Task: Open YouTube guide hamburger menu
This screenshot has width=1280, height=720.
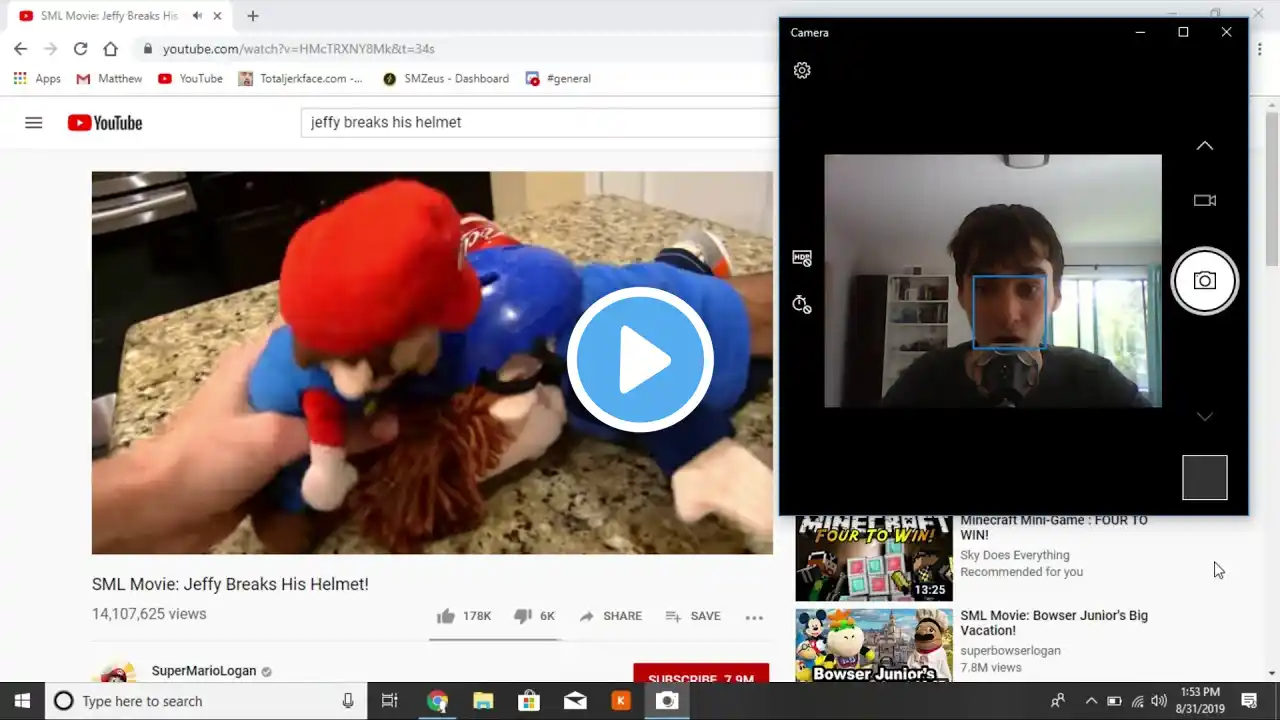Action: pos(34,123)
